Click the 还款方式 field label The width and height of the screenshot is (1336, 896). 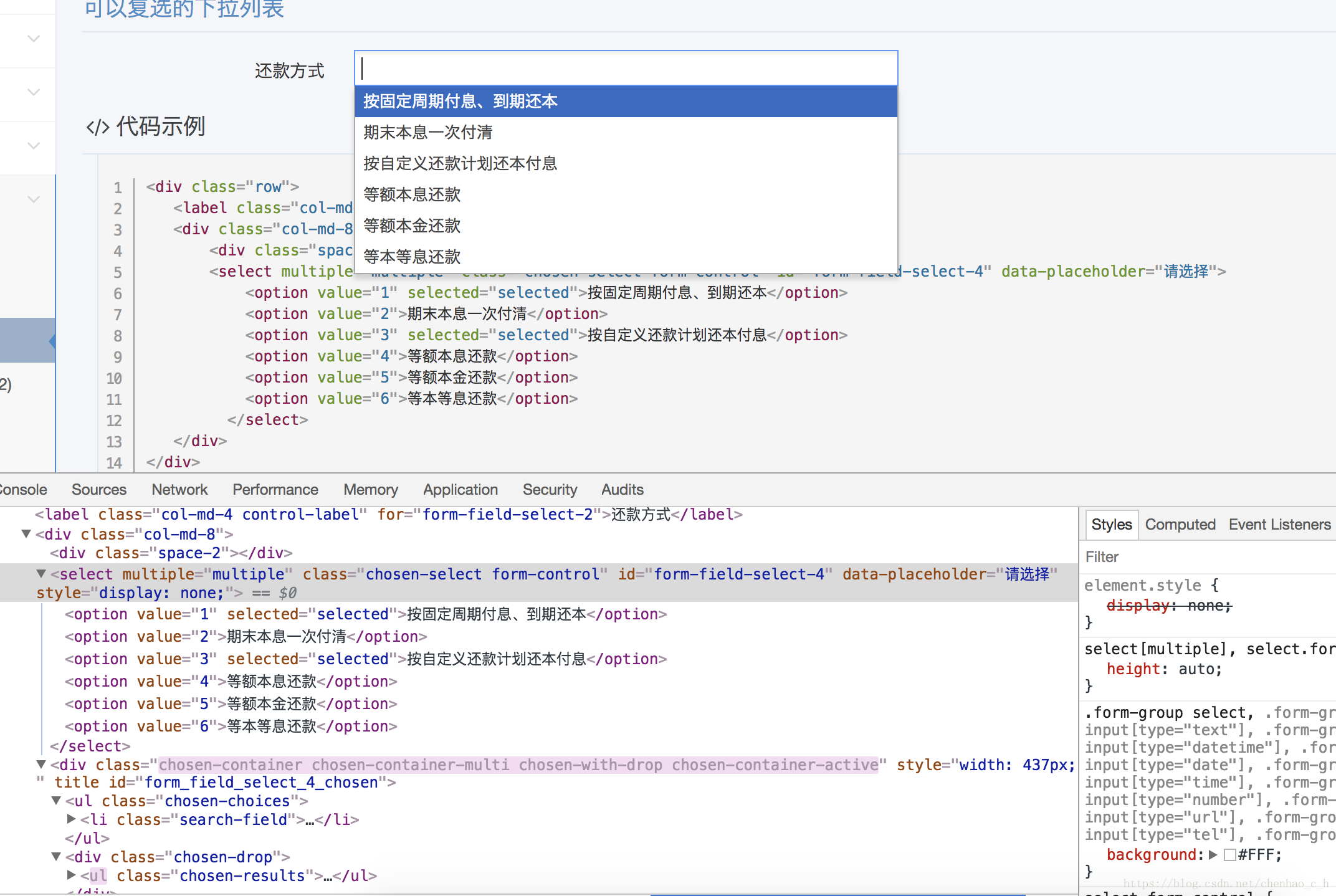(x=289, y=70)
